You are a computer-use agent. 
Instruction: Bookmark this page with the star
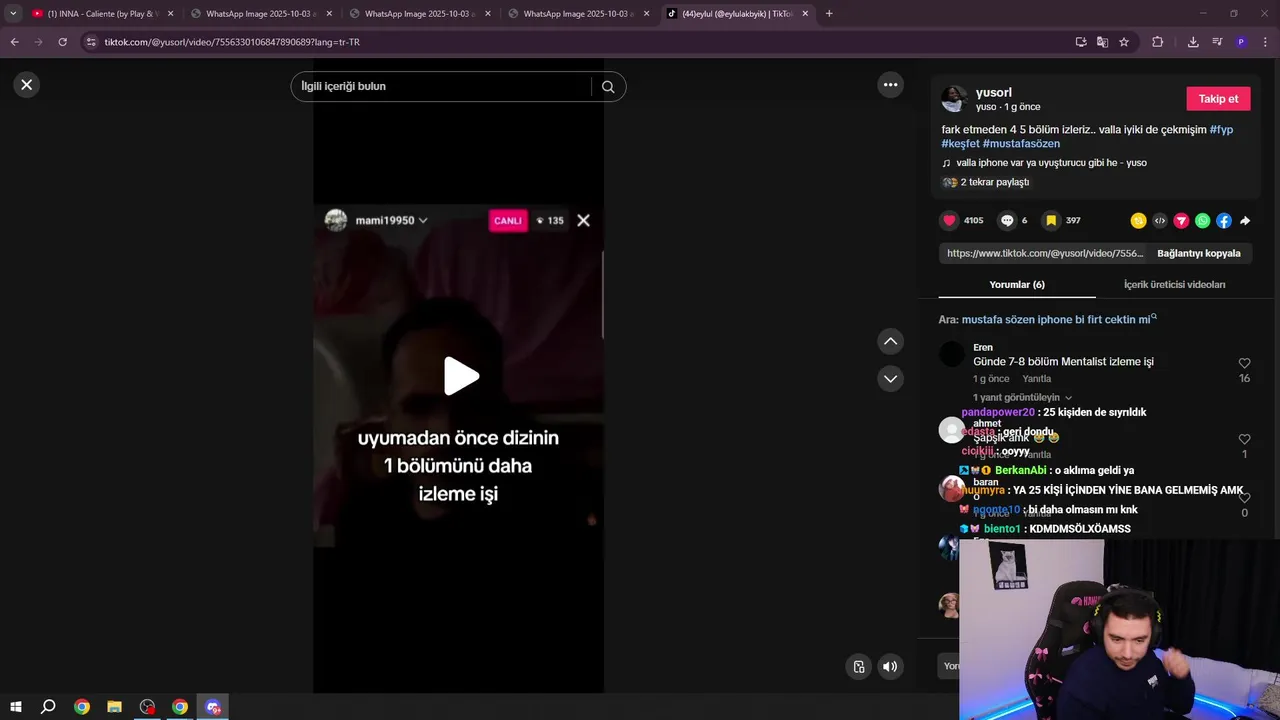[x=1124, y=42]
